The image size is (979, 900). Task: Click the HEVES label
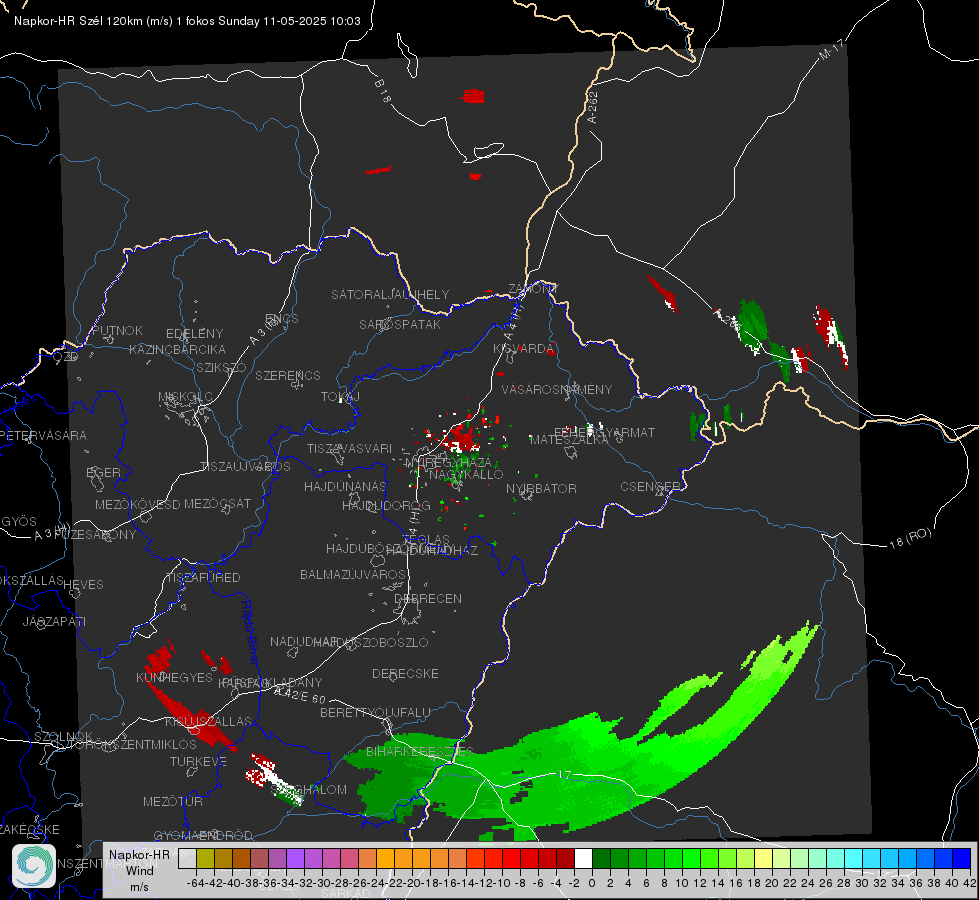coord(83,585)
